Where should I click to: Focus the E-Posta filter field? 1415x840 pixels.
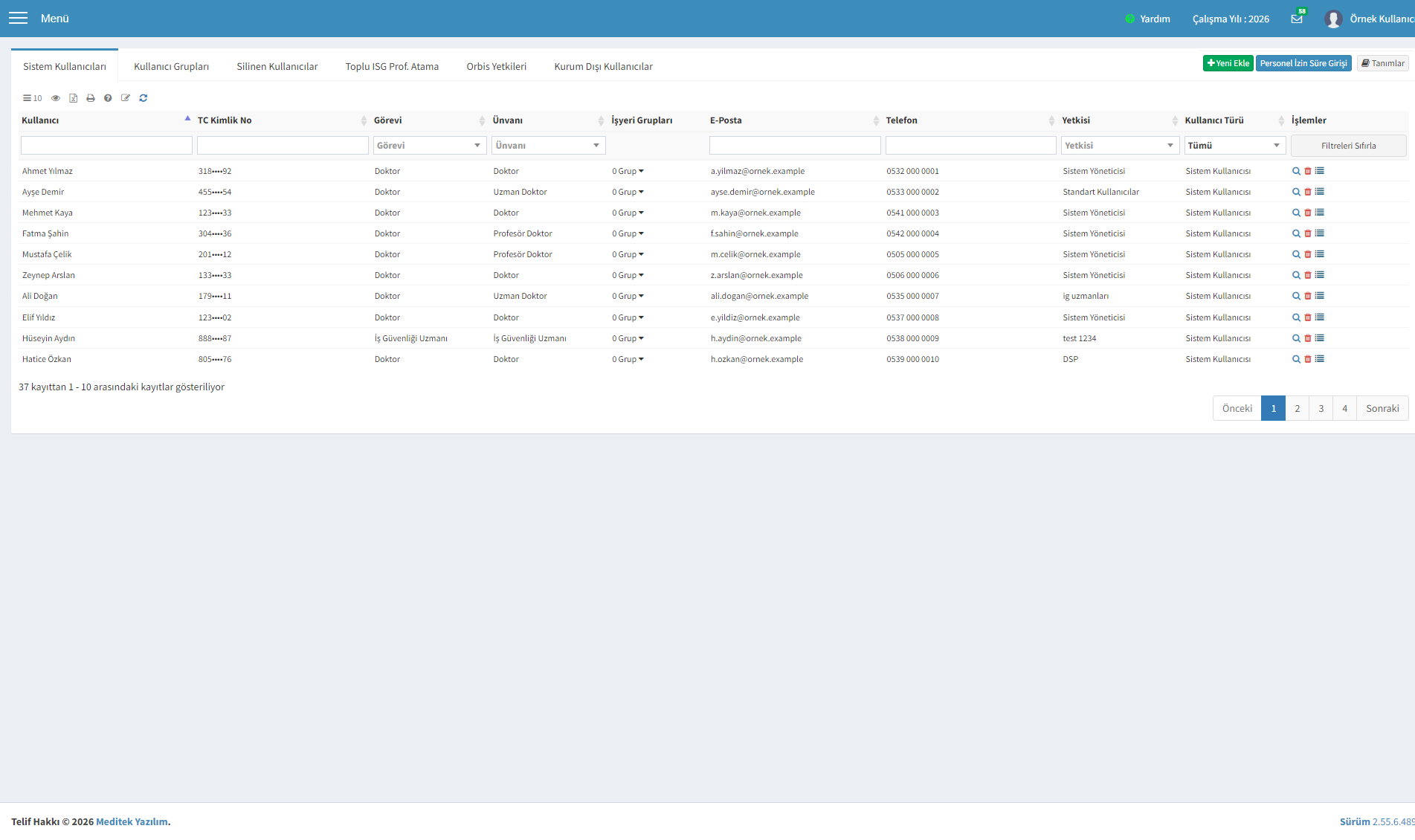click(795, 146)
